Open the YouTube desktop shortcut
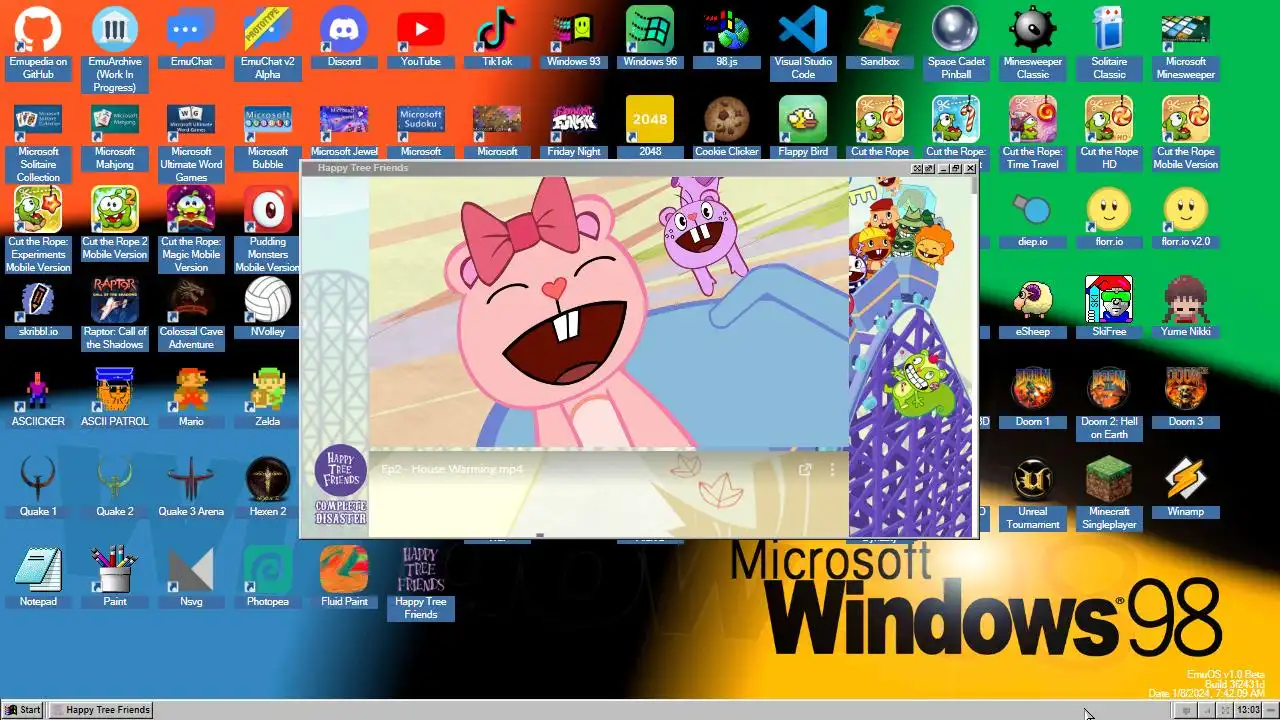Screen dimensions: 1280x720 pyautogui.click(x=420, y=37)
